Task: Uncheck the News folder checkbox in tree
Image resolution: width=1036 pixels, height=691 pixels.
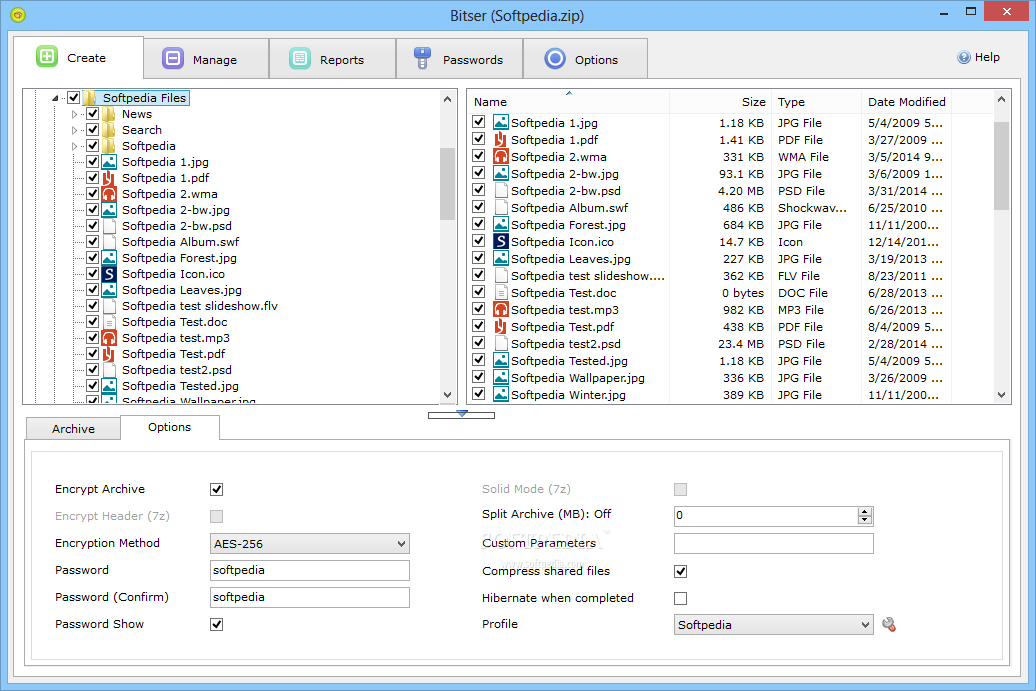Action: 92,114
